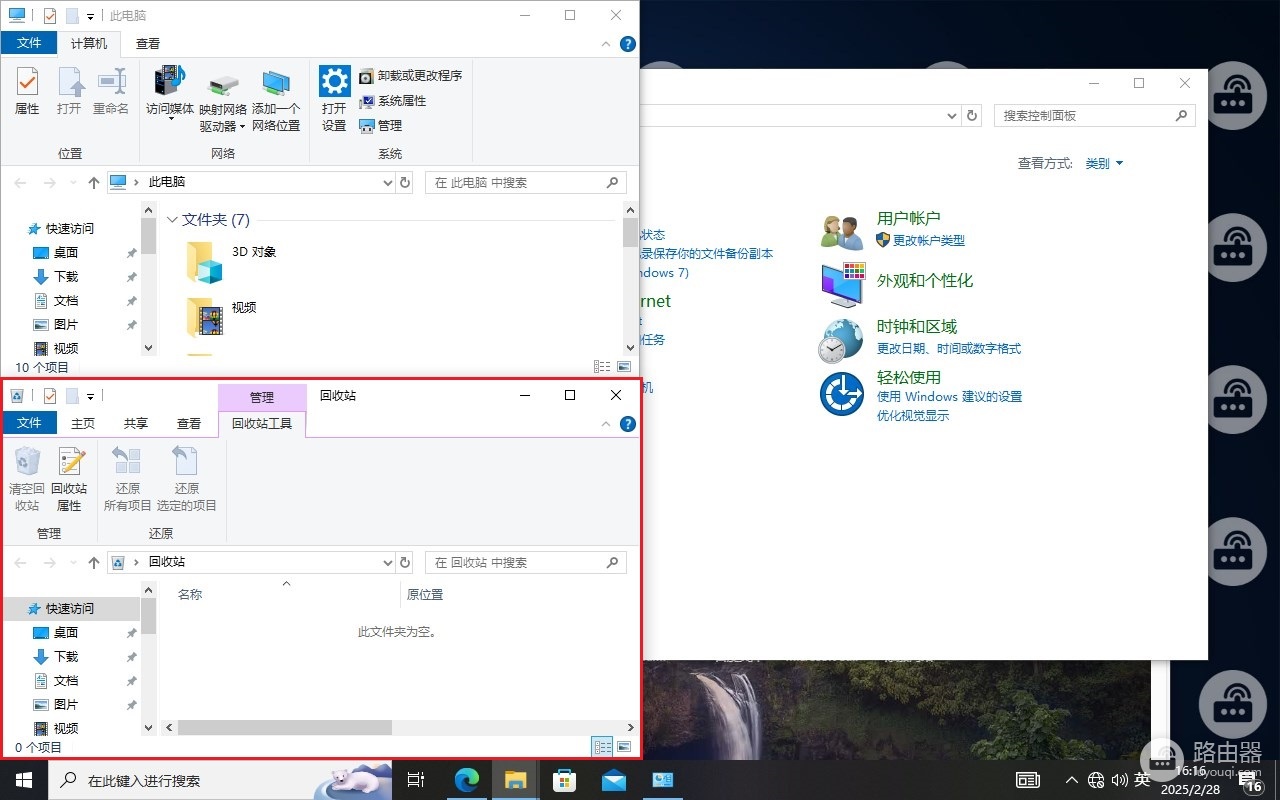Click Manage in This PC ribbon
The image size is (1280, 800).
click(380, 126)
